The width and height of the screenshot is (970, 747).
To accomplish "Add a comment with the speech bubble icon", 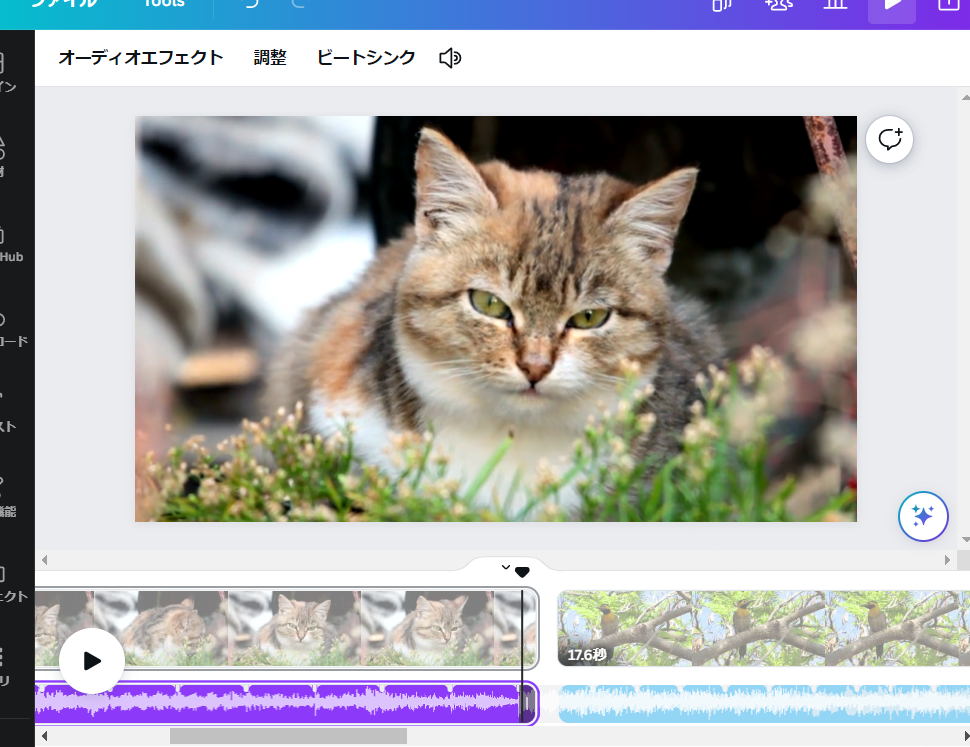I will click(890, 140).
